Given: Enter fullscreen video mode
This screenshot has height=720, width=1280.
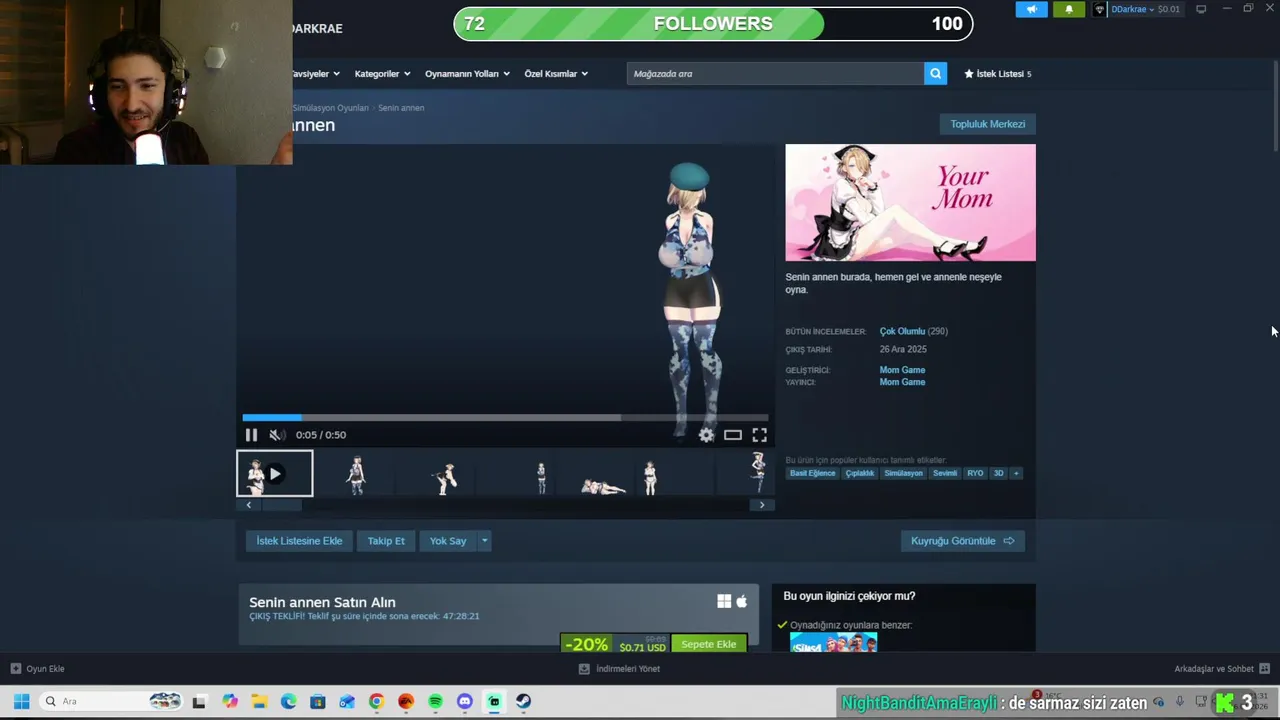Looking at the screenshot, I should (760, 435).
